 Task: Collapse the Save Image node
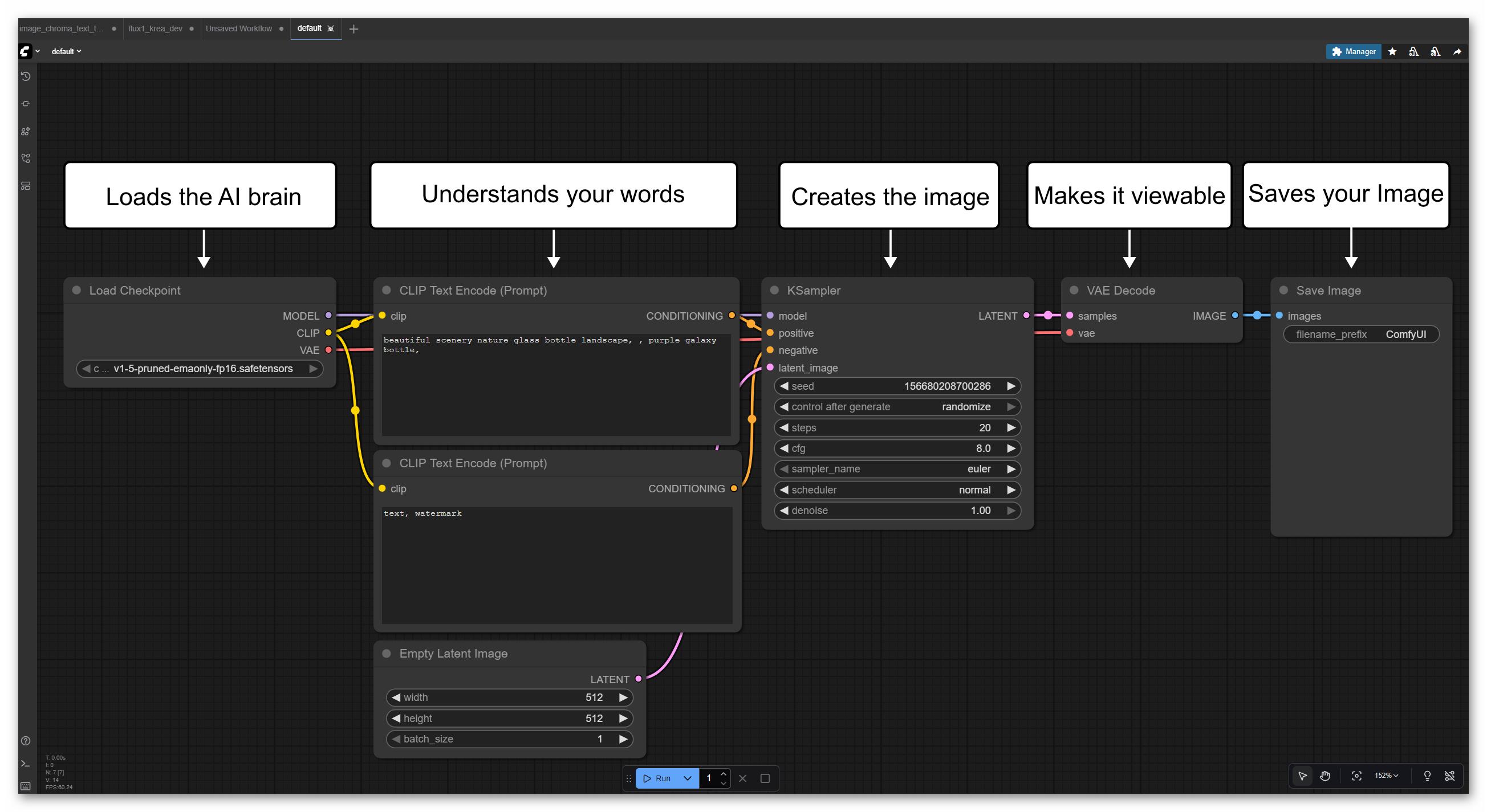[1284, 290]
